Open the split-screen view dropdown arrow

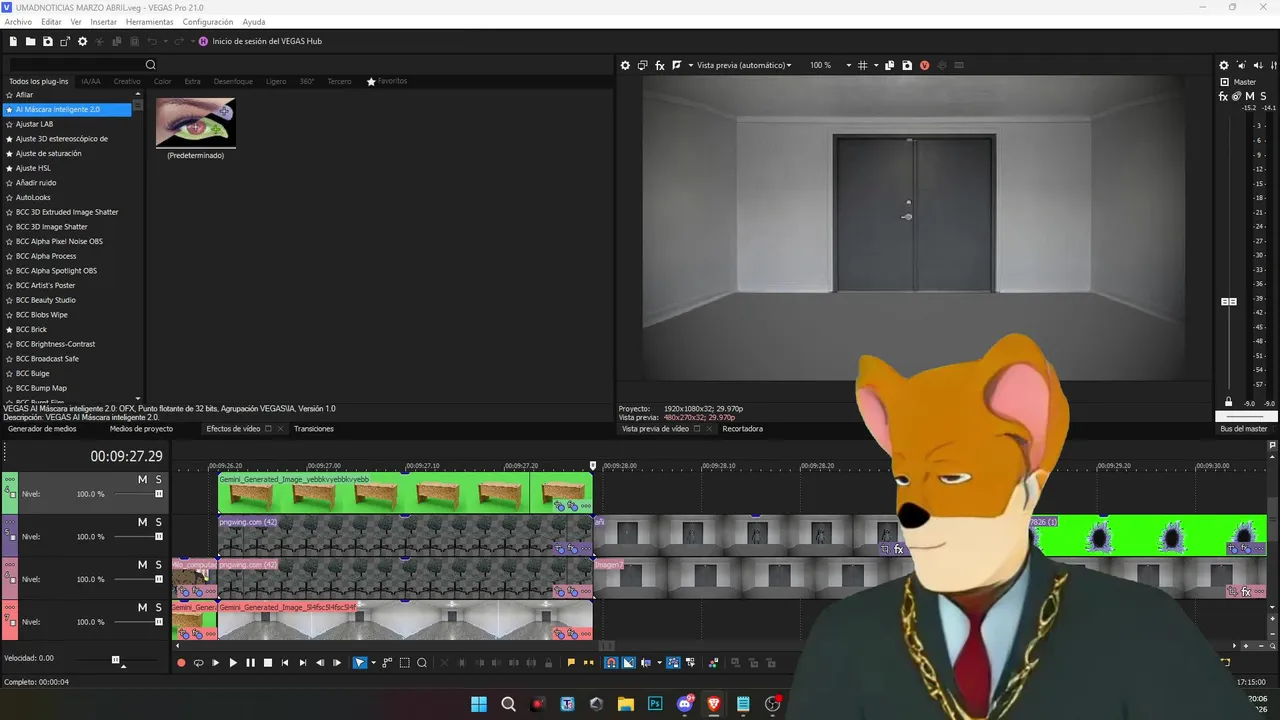[x=689, y=65]
